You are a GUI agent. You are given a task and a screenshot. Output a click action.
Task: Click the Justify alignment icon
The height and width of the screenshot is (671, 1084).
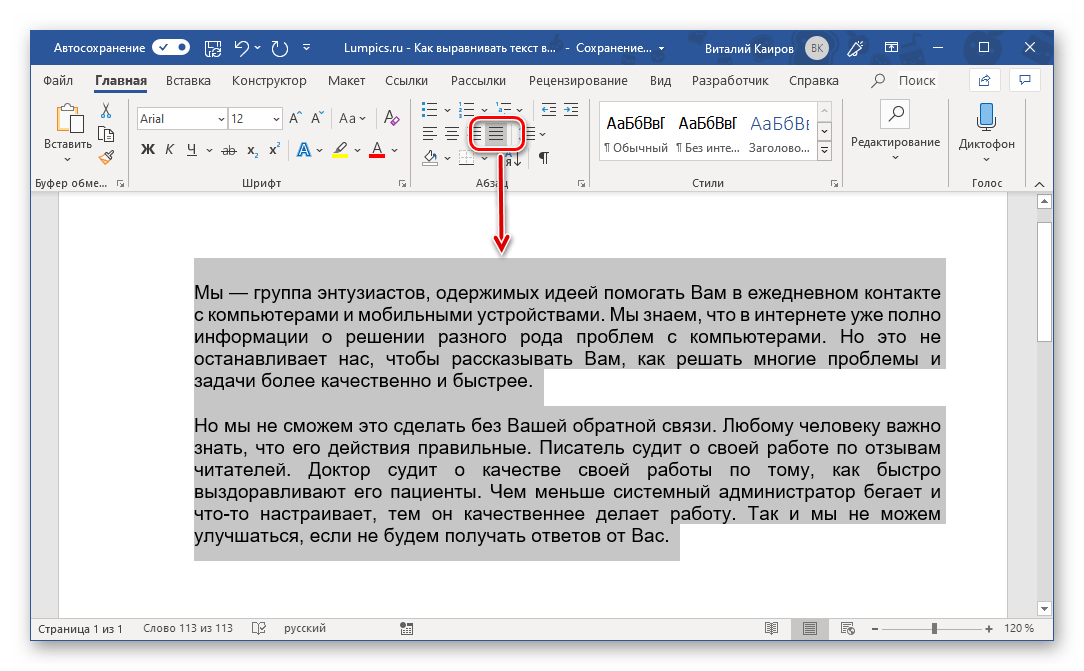pyautogui.click(x=496, y=133)
